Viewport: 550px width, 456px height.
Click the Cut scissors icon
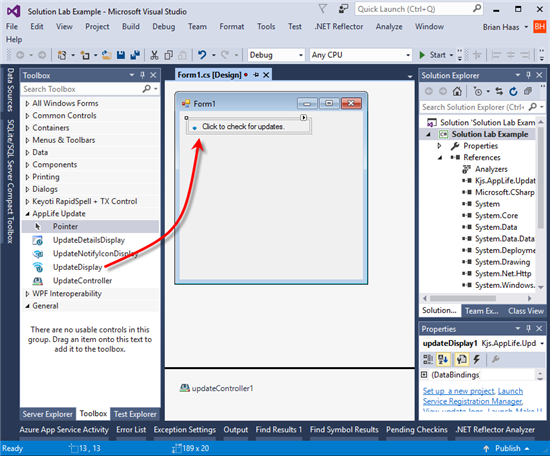[x=154, y=55]
